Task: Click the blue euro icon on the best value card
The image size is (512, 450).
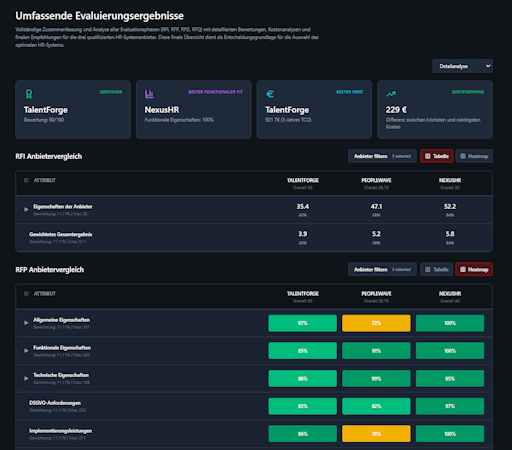Action: click(270, 94)
